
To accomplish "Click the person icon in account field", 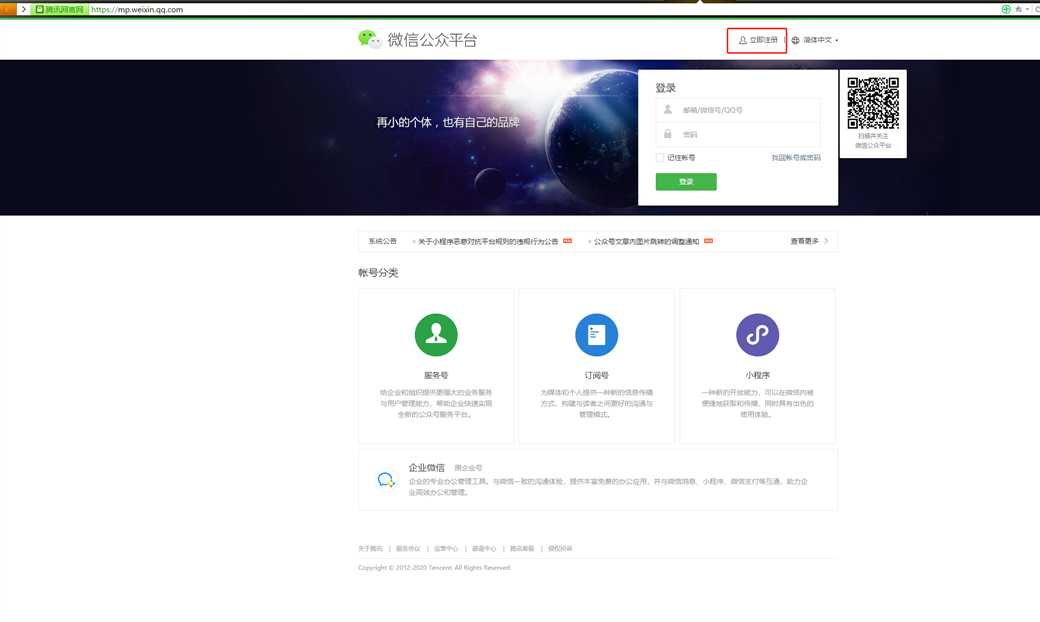I will (668, 109).
